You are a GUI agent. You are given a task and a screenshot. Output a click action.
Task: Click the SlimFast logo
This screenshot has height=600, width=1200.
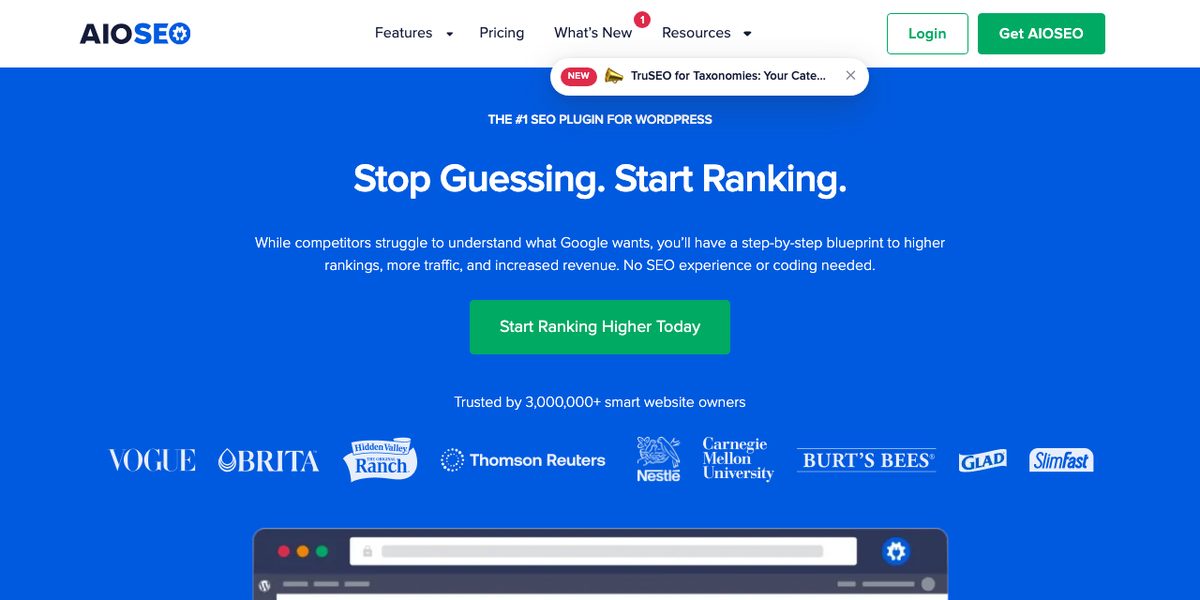pyautogui.click(x=1061, y=460)
